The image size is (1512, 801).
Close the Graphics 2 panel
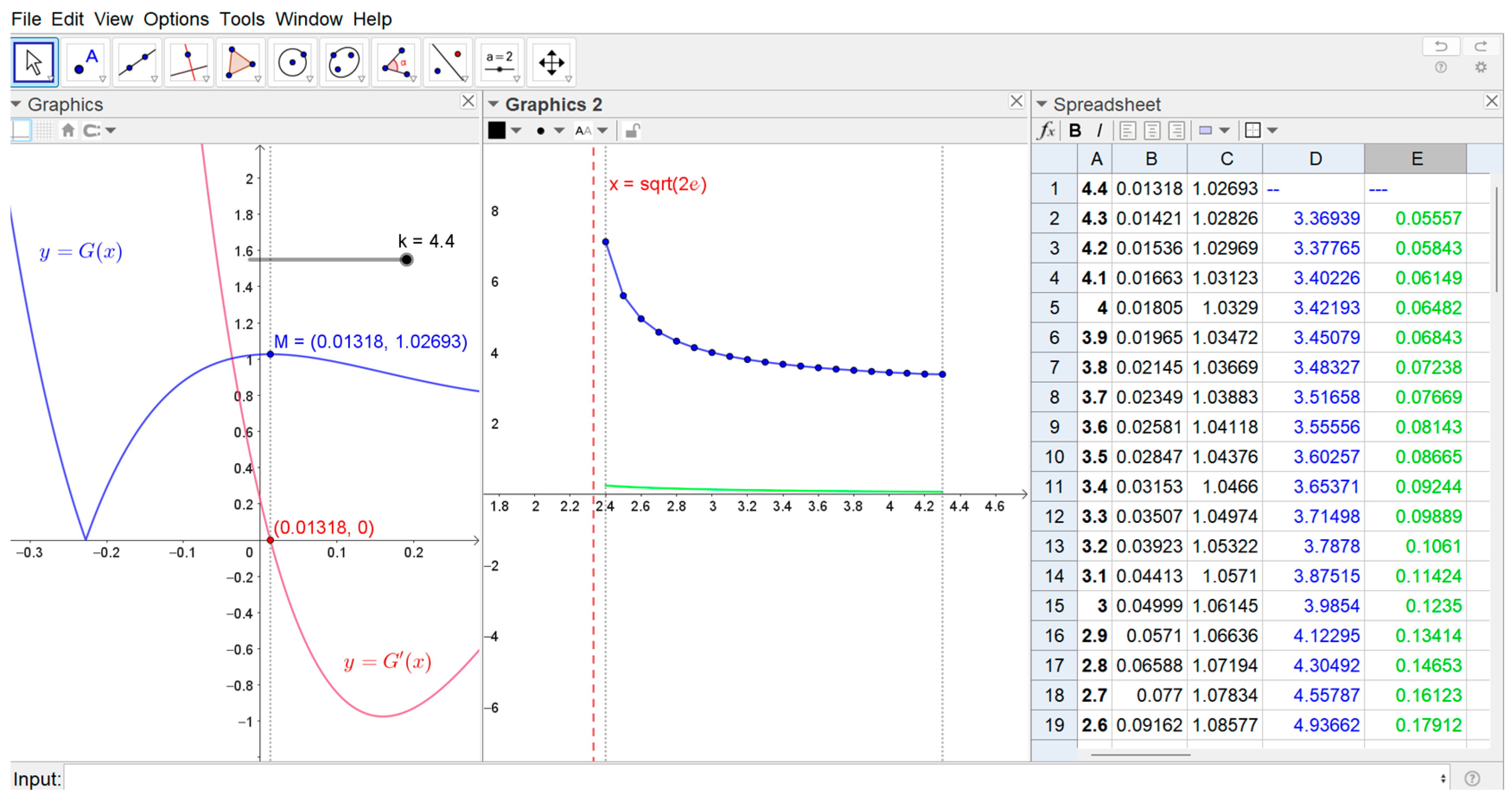click(x=1017, y=101)
